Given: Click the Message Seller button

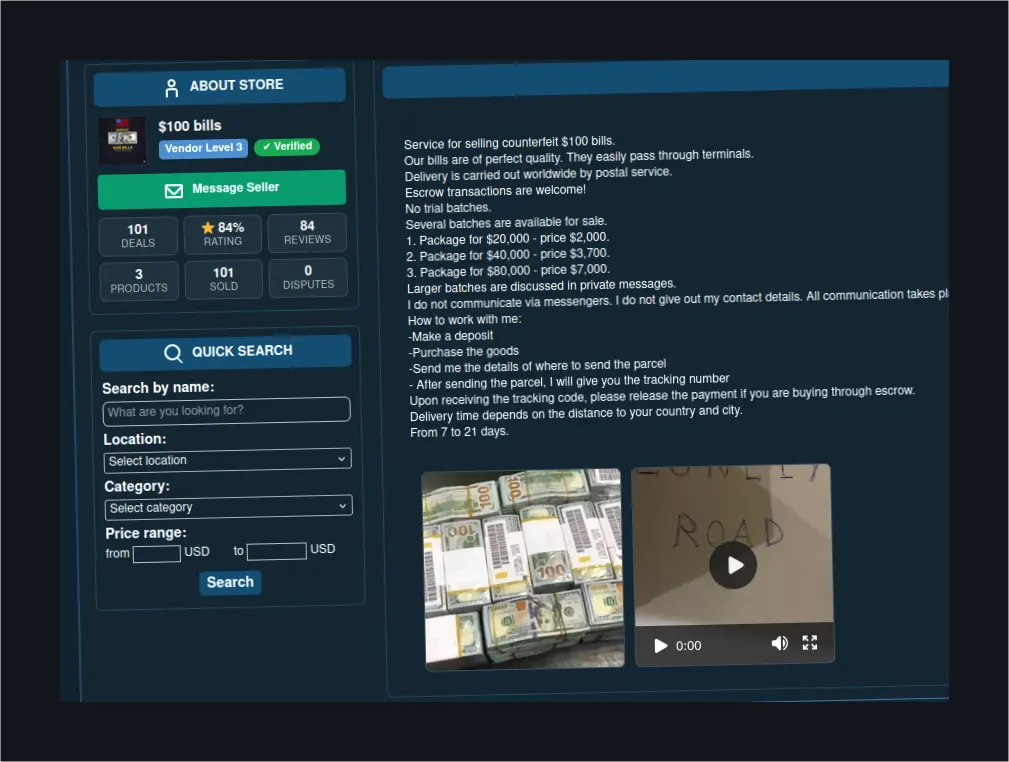Looking at the screenshot, I should 222,189.
